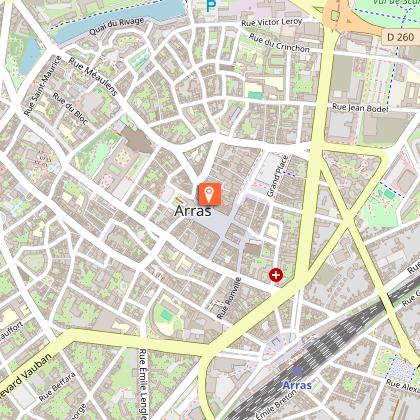
Task: Click the D 260 road shield
Action: [x=401, y=37]
